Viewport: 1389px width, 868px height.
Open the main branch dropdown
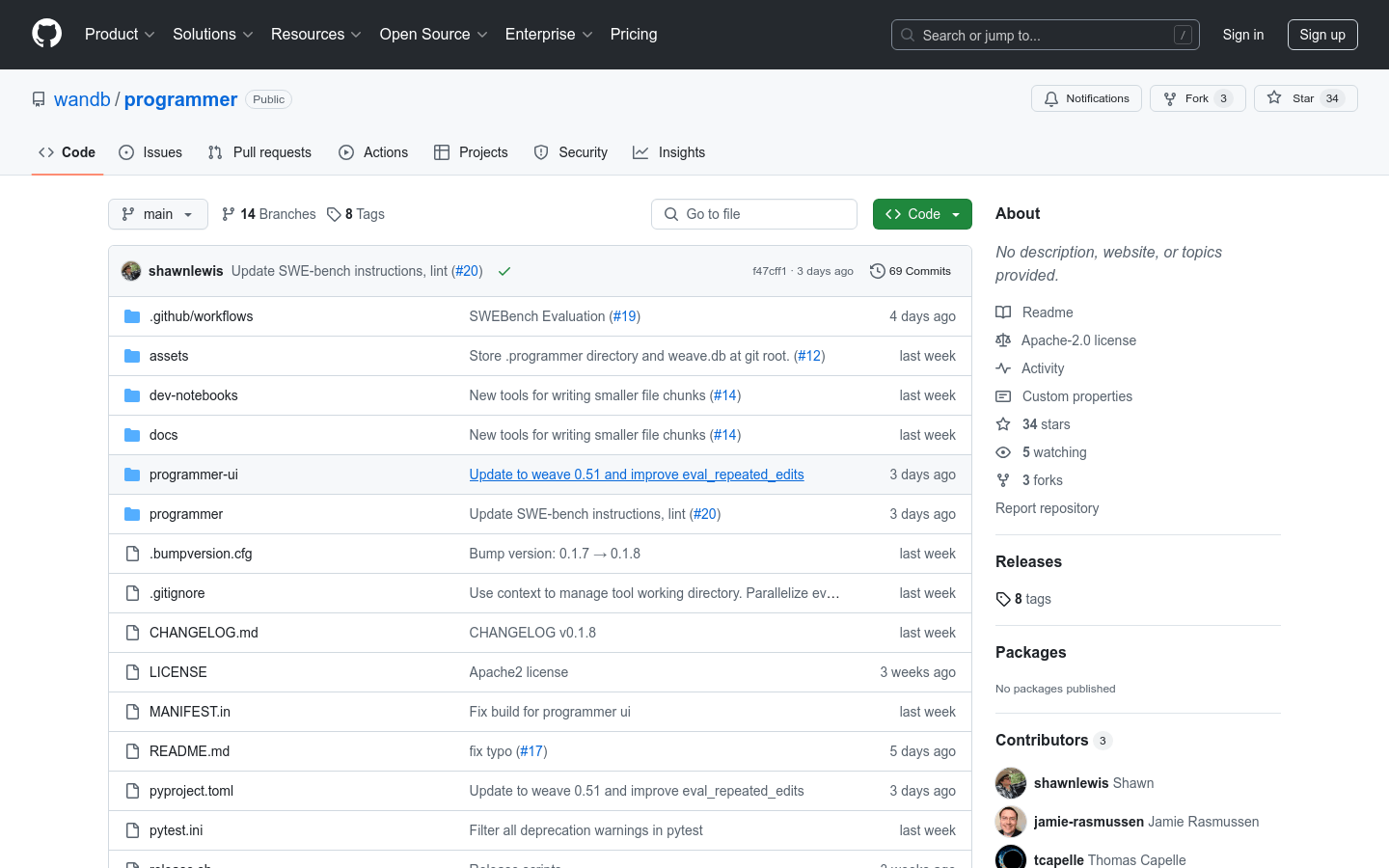pyautogui.click(x=158, y=214)
